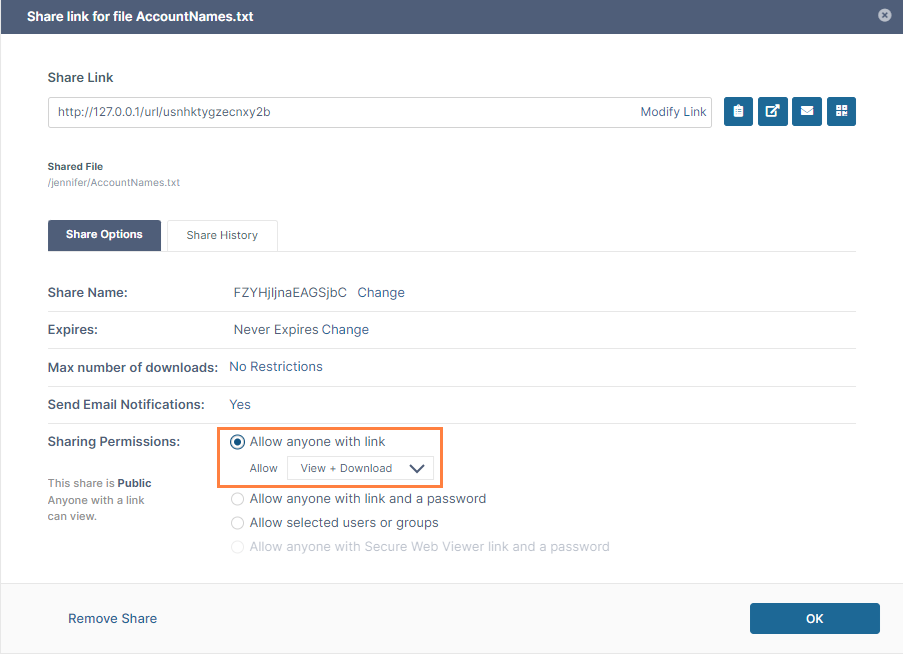
Task: Click the shared file path /jennifer/AccountNames.txt
Action: coord(114,183)
